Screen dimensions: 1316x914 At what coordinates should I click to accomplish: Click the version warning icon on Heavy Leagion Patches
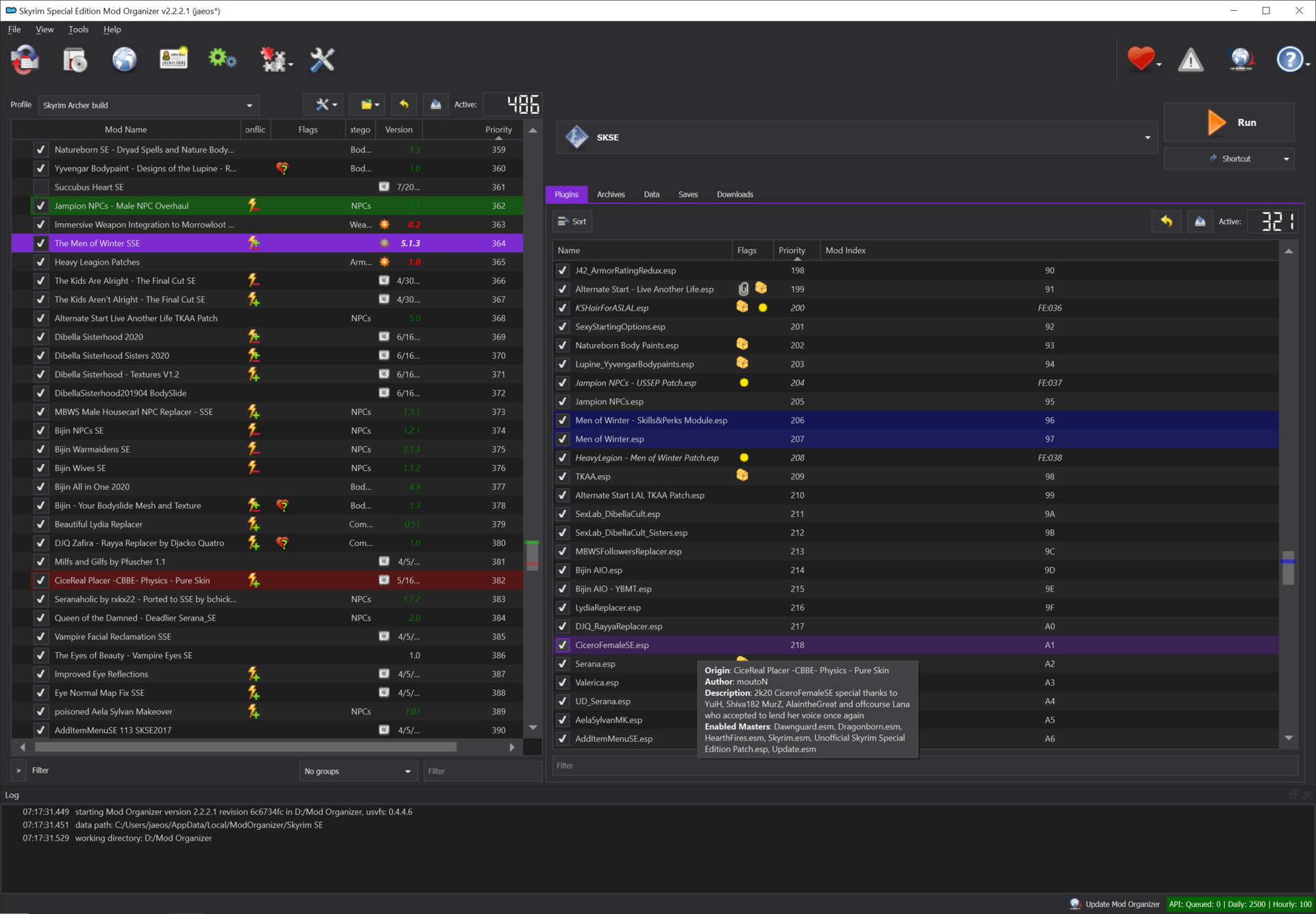[x=385, y=262]
